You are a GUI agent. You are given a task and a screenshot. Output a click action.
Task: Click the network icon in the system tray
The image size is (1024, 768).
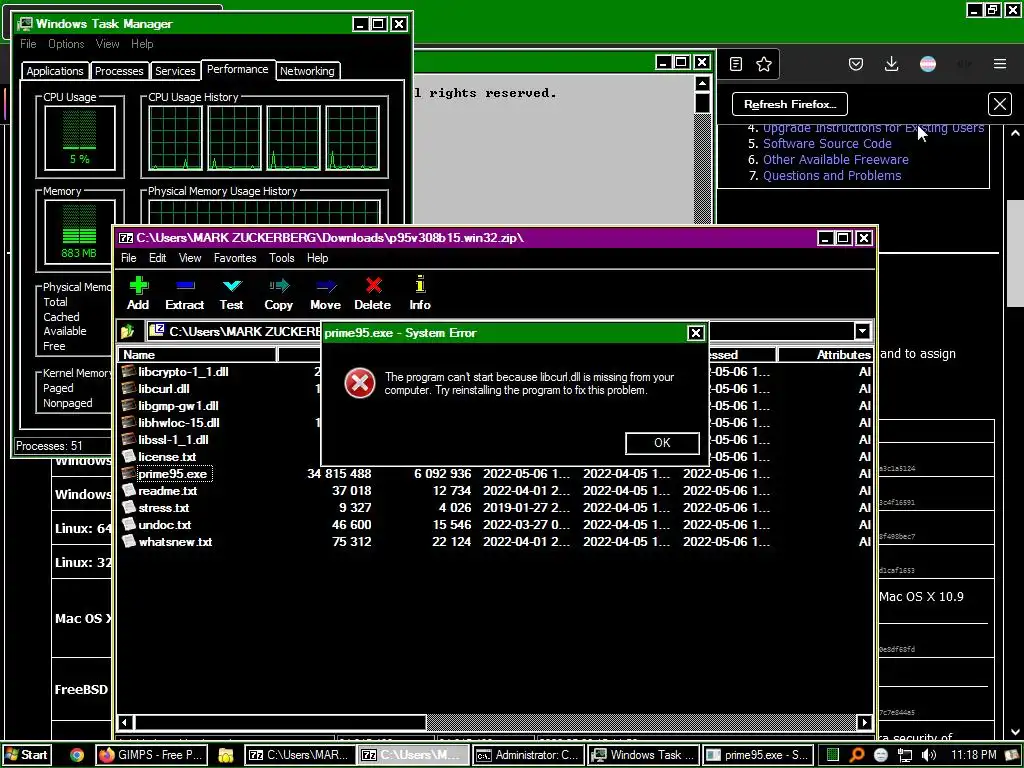(x=904, y=755)
